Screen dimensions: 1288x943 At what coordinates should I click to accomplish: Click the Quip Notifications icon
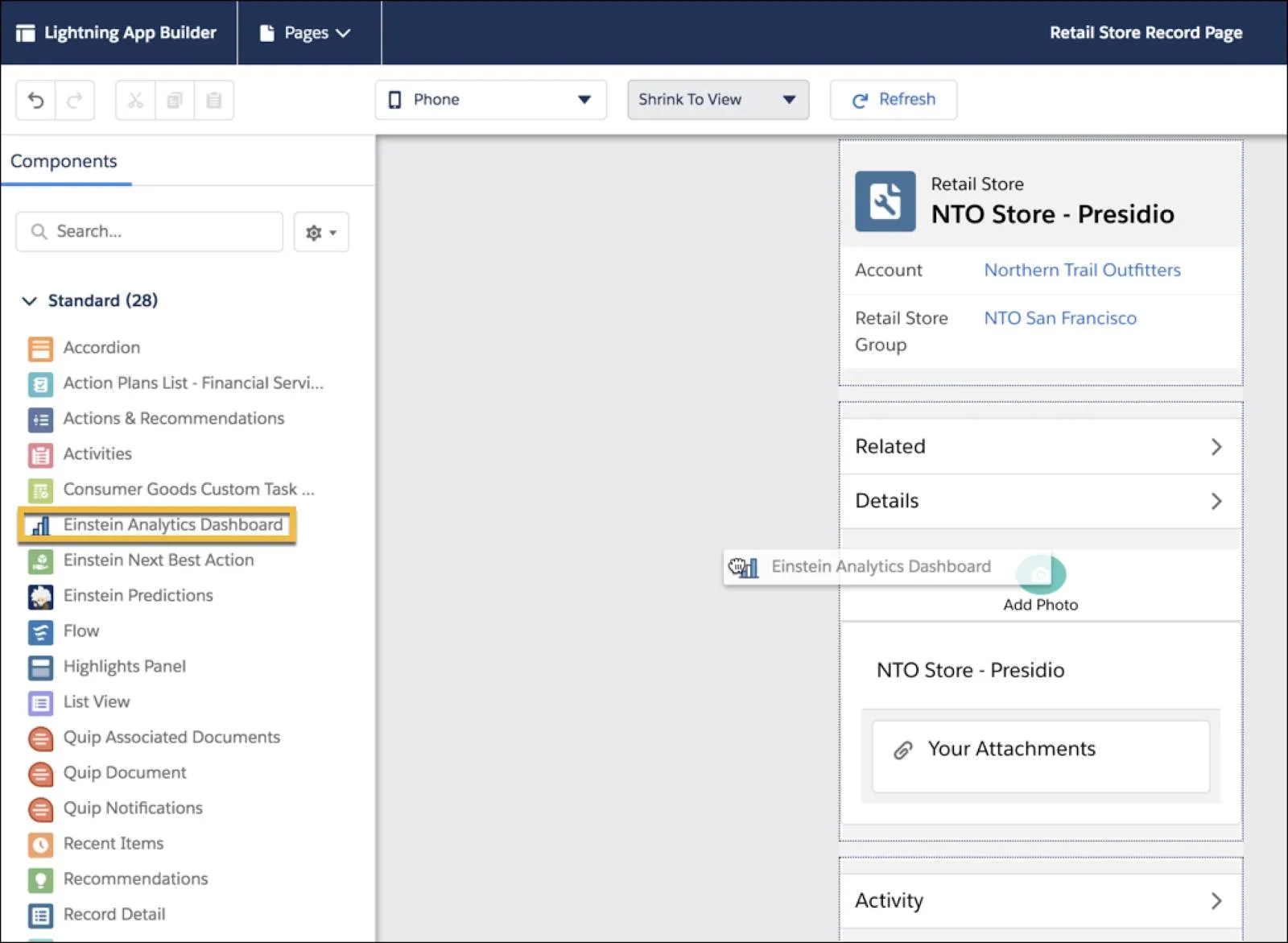[x=40, y=809]
